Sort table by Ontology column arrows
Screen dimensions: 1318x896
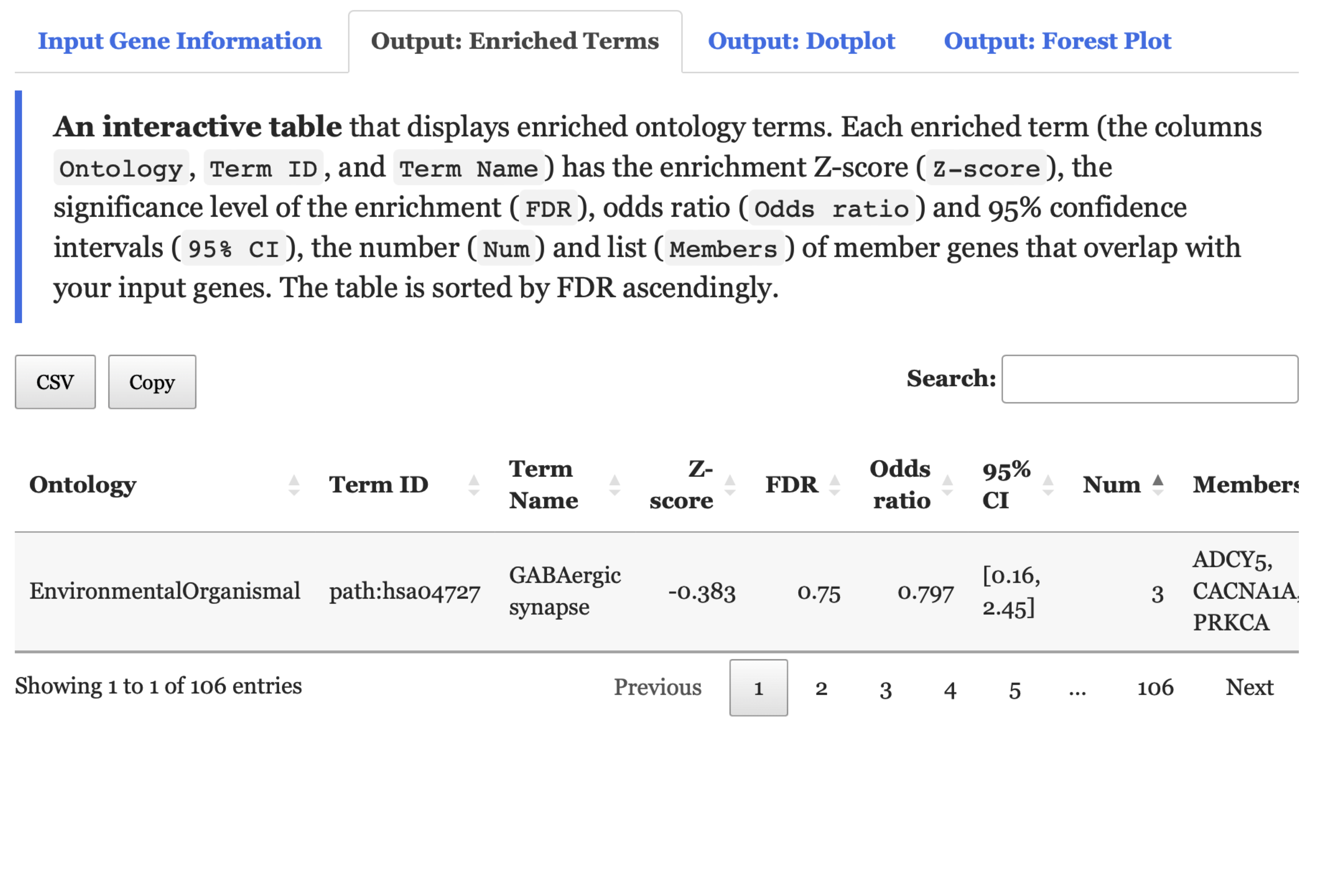pyautogui.click(x=293, y=485)
